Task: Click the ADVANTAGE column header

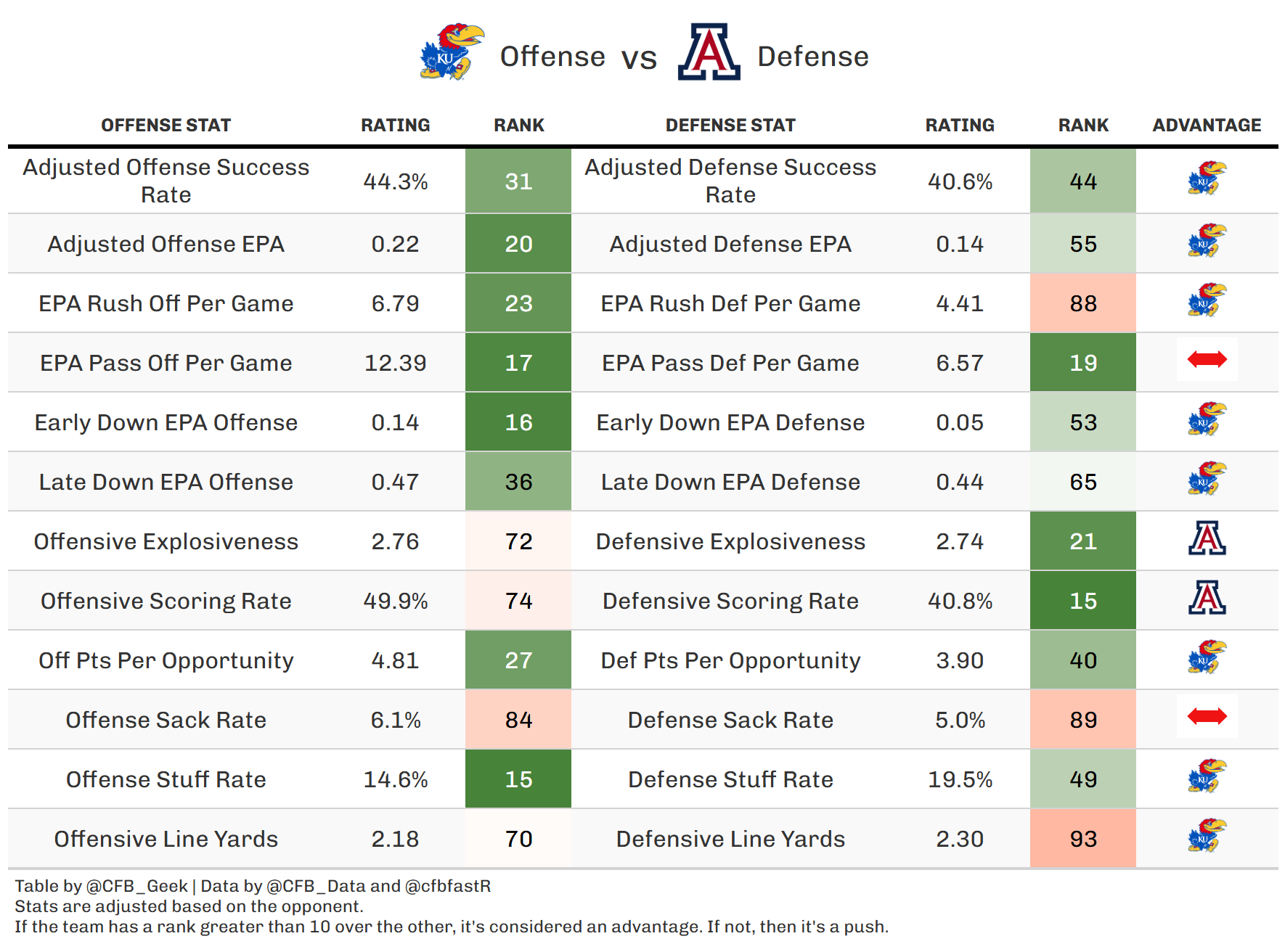Action: tap(1207, 126)
